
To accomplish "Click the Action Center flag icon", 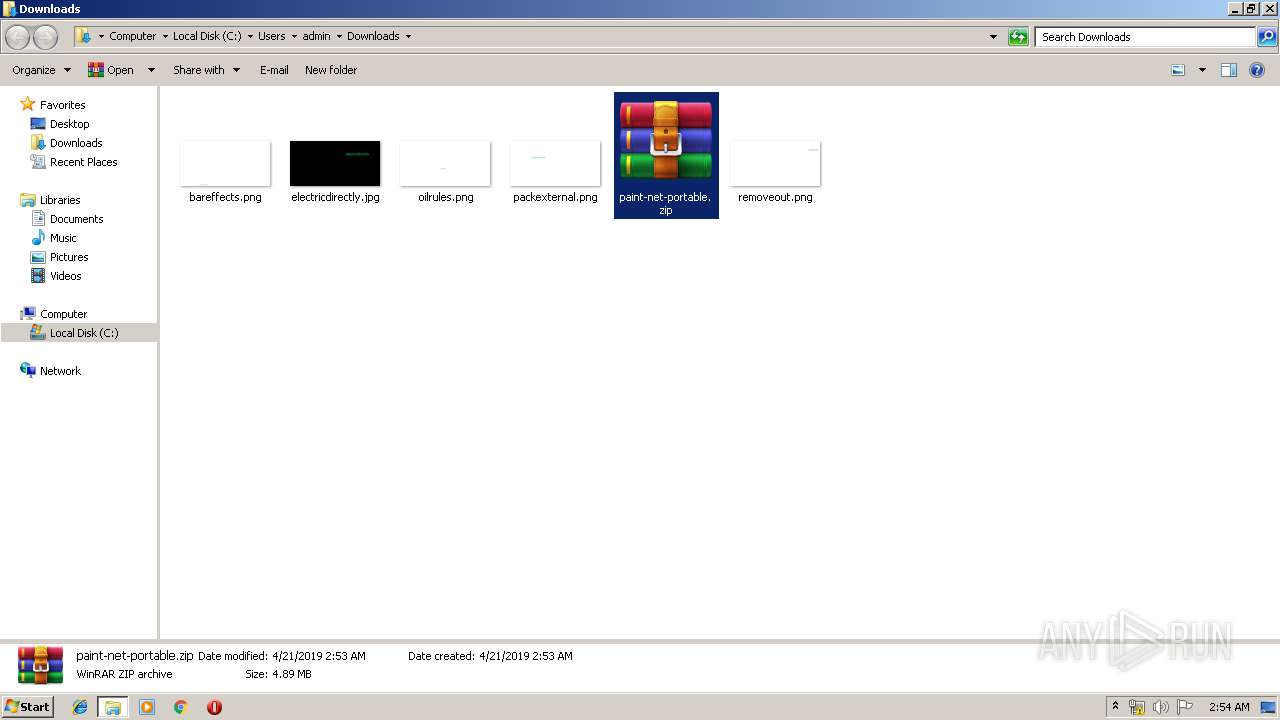I will [1185, 707].
